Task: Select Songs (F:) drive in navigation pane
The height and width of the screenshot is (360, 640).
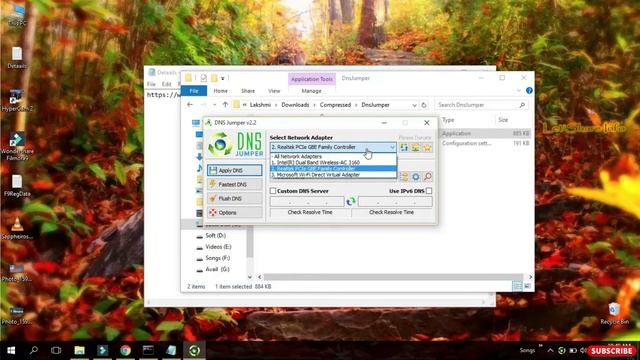Action: click(218, 258)
